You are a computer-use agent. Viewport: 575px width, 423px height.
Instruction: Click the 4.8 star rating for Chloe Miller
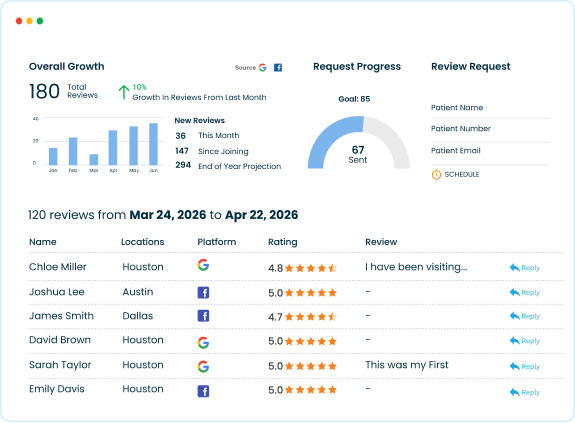coord(303,268)
